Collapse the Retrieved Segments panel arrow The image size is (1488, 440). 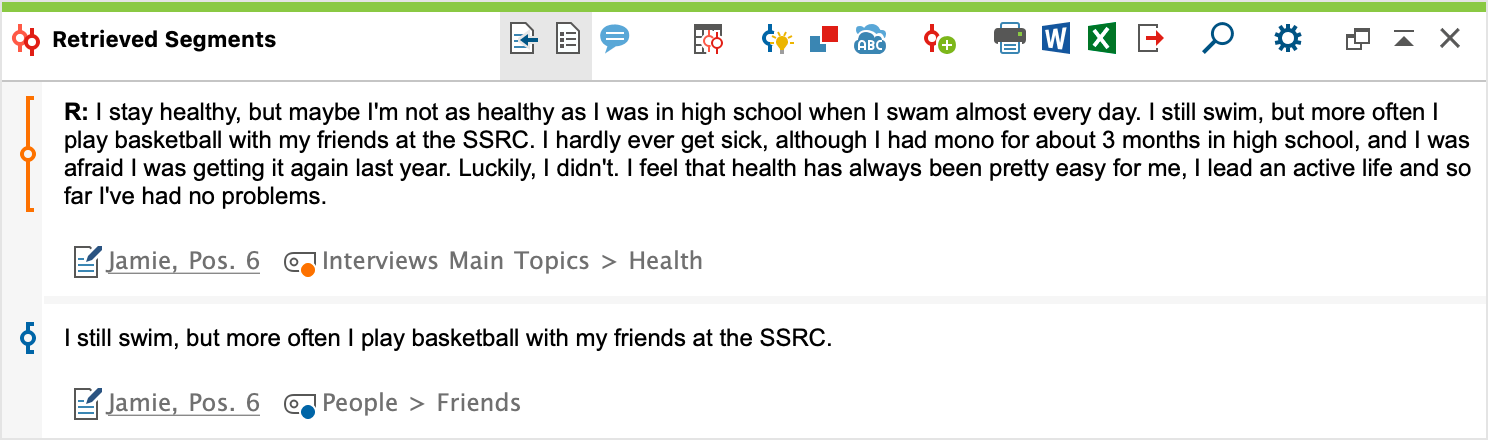(1404, 40)
